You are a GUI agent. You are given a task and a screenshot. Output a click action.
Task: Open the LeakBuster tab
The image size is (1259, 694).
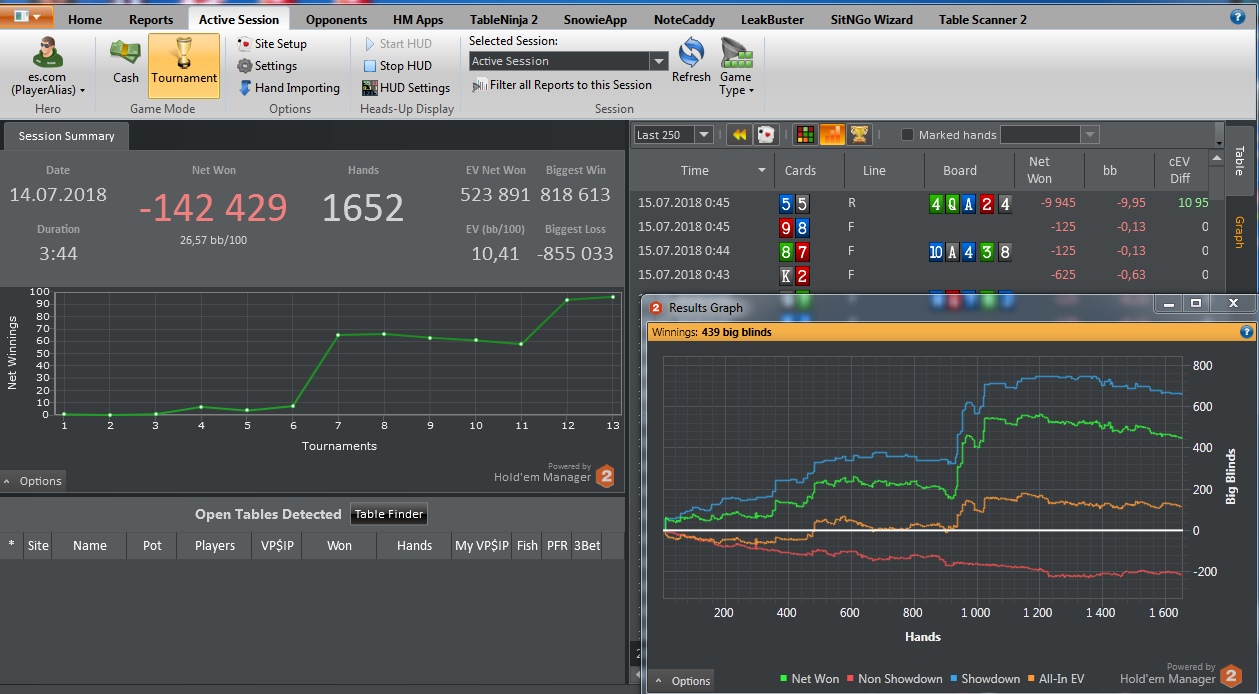tap(772, 19)
